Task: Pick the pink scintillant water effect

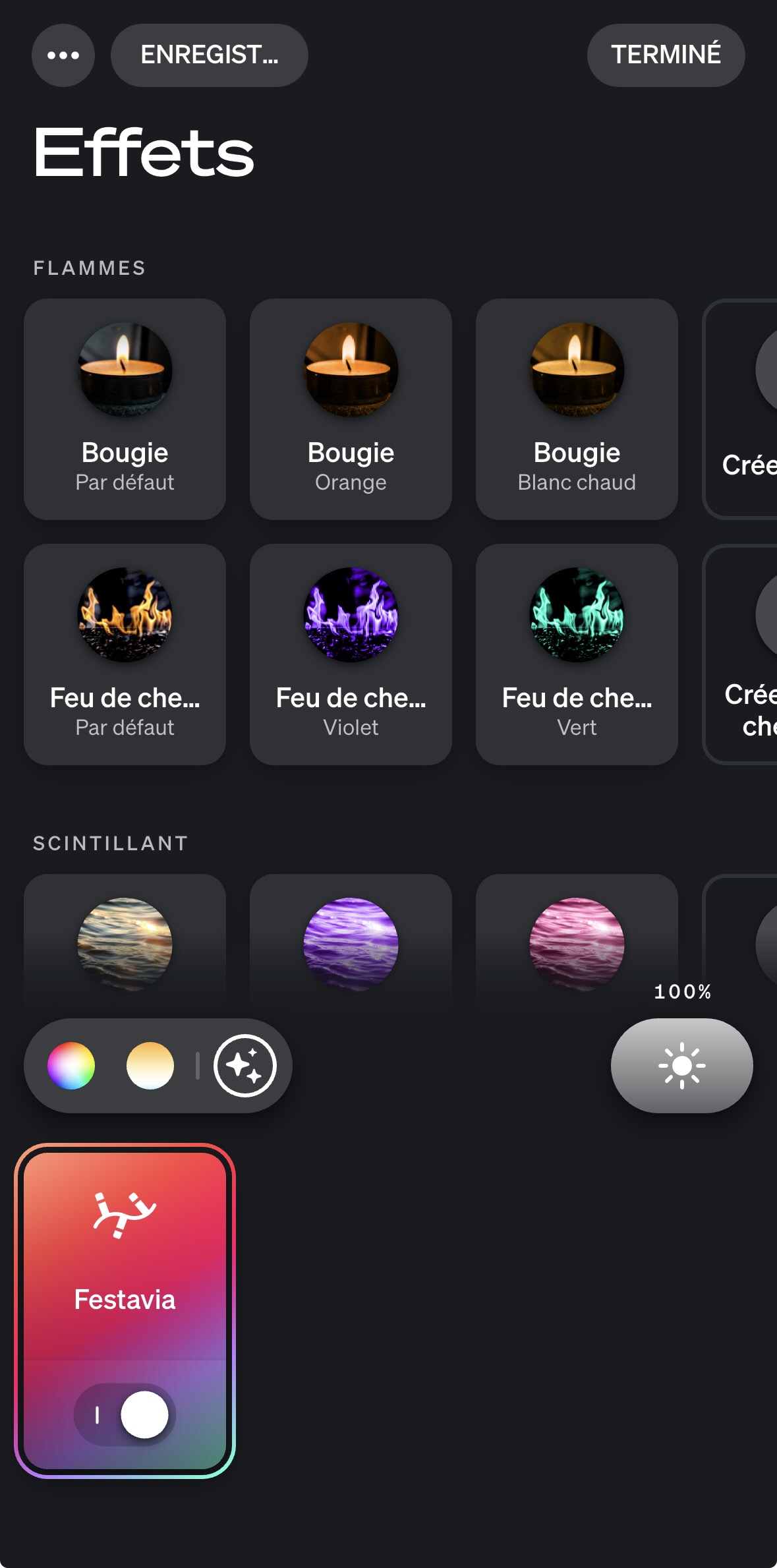Action: point(577,944)
